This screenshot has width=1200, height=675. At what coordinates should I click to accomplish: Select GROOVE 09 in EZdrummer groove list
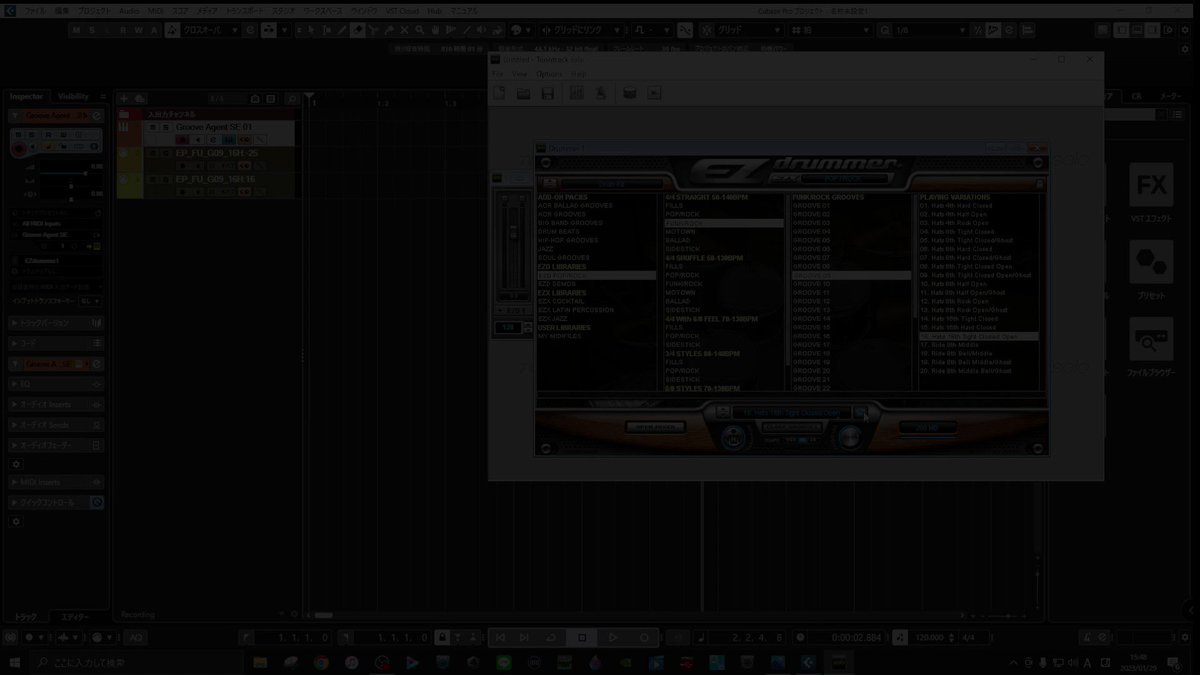tap(850, 275)
